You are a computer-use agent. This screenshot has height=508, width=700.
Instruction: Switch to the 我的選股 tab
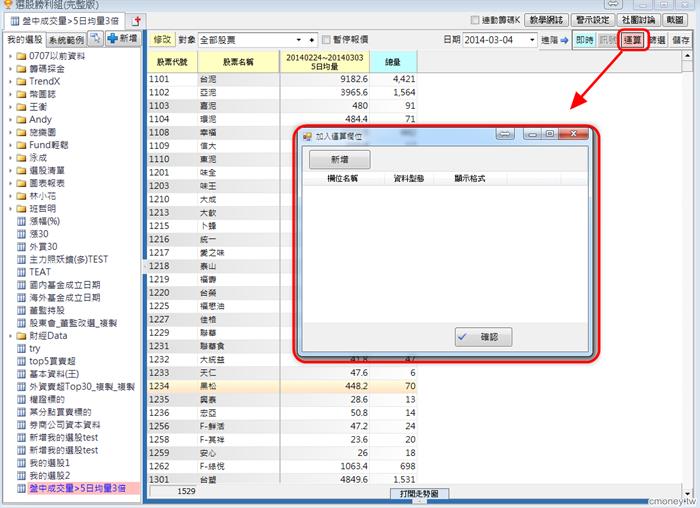(x=25, y=39)
